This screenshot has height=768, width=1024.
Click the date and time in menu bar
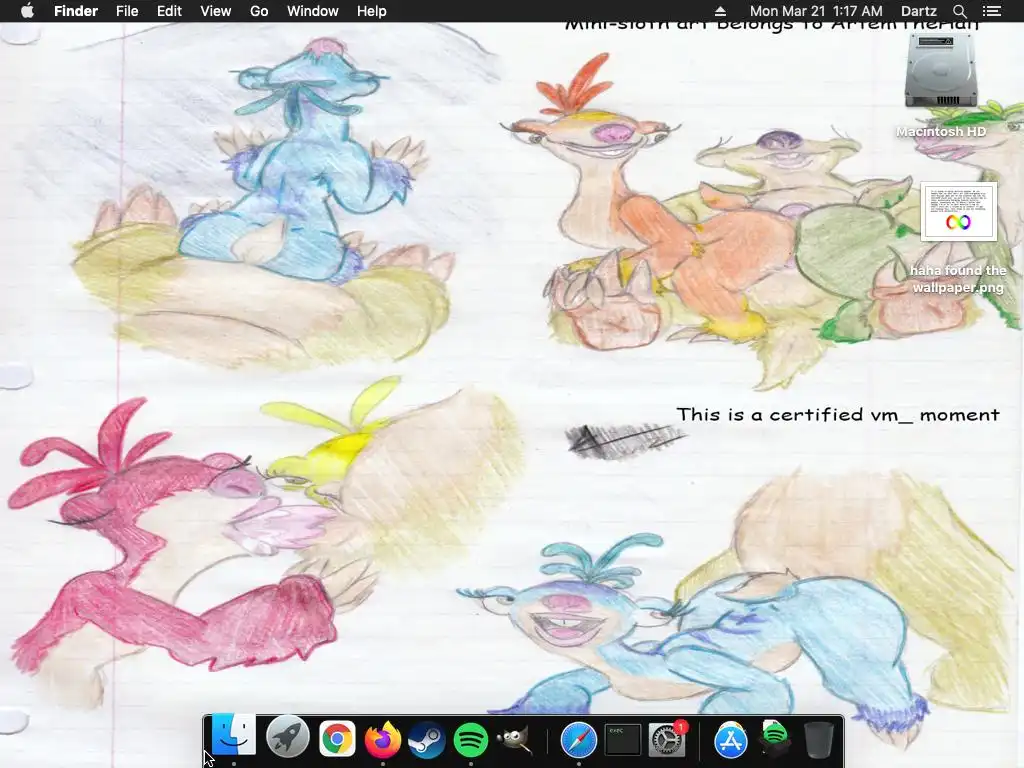(x=816, y=11)
